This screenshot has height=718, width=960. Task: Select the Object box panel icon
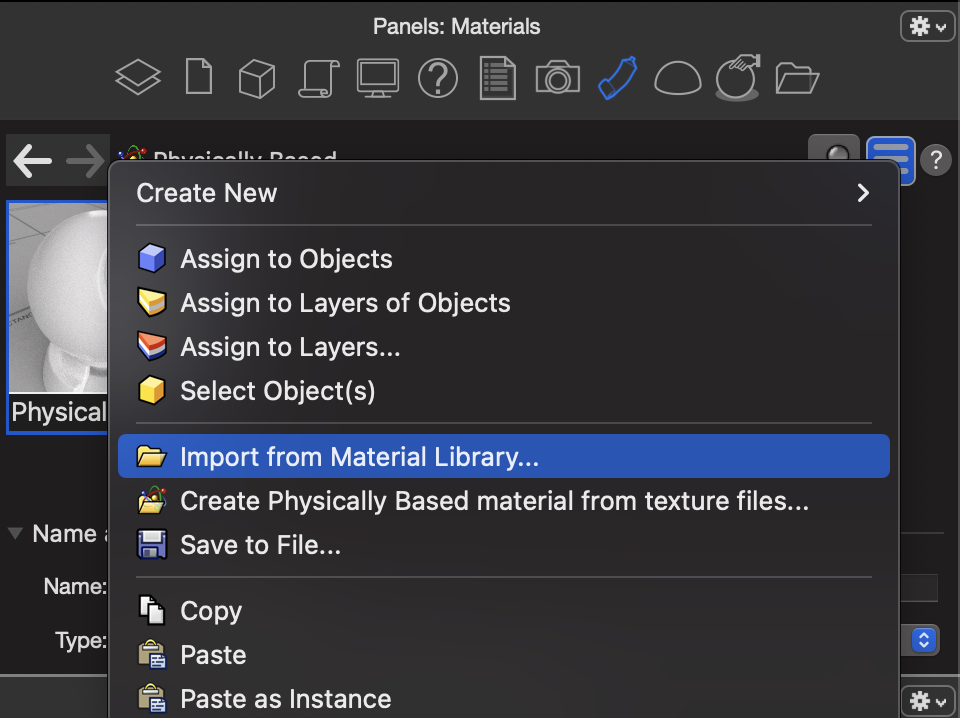(257, 78)
